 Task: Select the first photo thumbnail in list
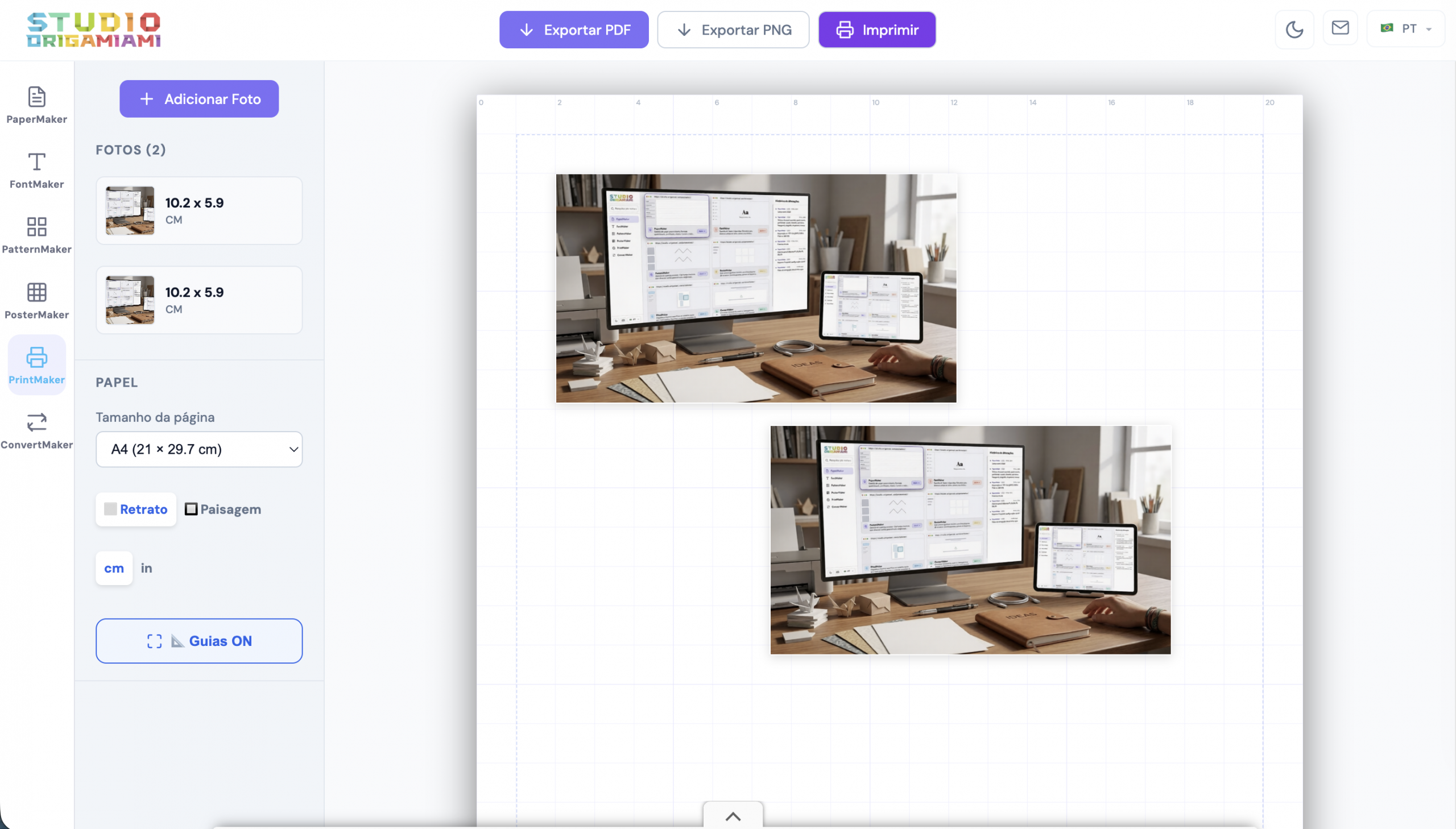click(x=130, y=211)
